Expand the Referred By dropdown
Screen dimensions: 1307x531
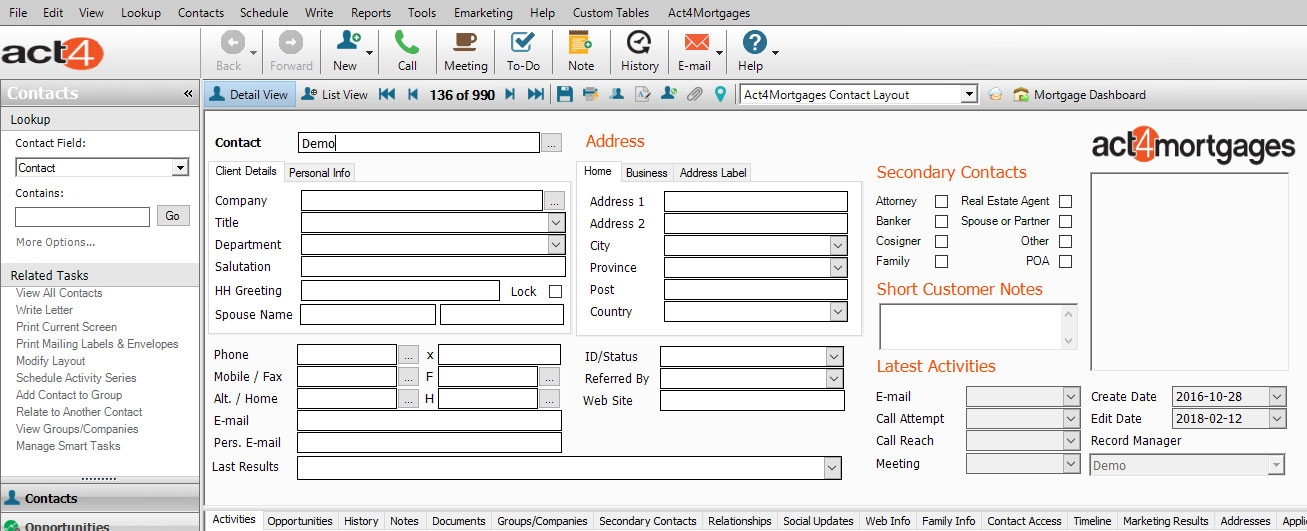tap(834, 379)
